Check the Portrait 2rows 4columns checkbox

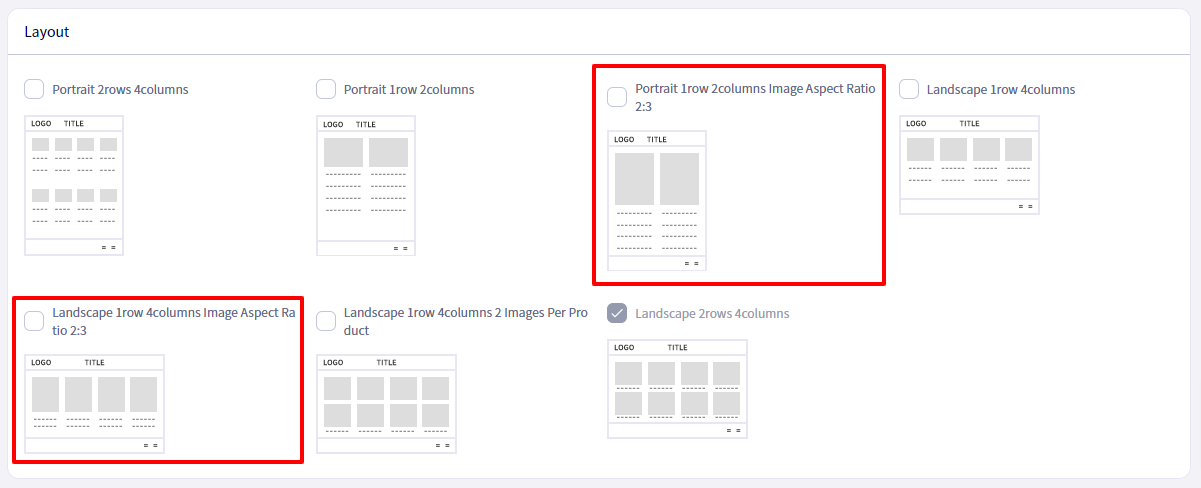(x=34, y=89)
